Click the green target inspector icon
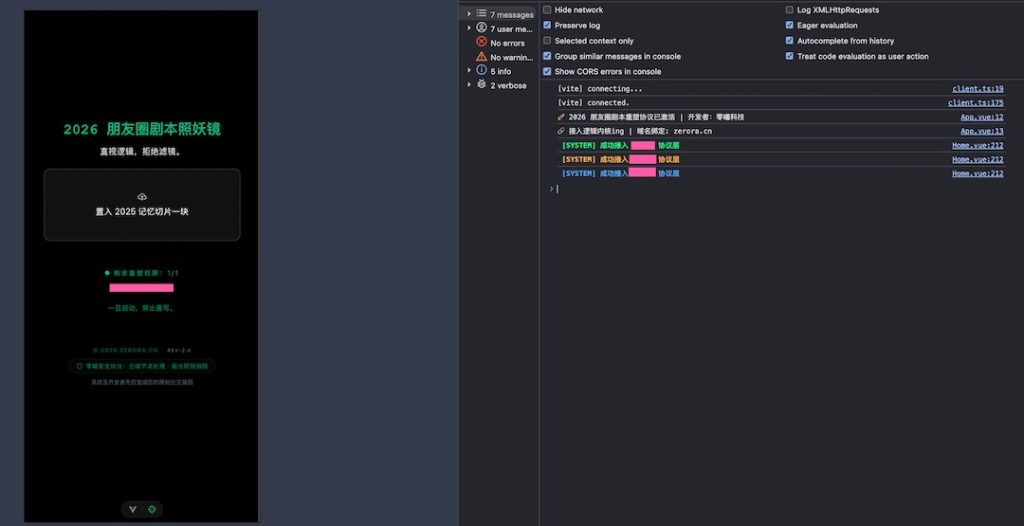 [x=152, y=509]
